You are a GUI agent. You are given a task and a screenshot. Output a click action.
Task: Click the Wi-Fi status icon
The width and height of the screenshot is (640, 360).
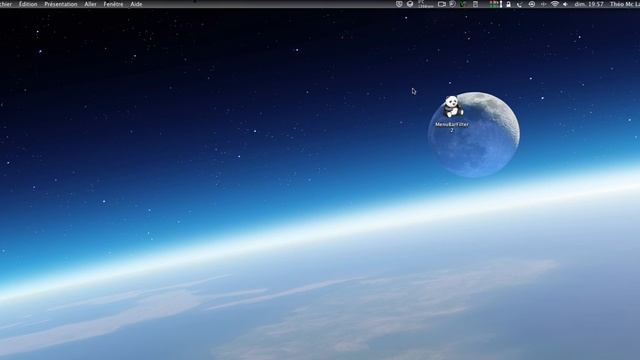[x=554, y=4]
